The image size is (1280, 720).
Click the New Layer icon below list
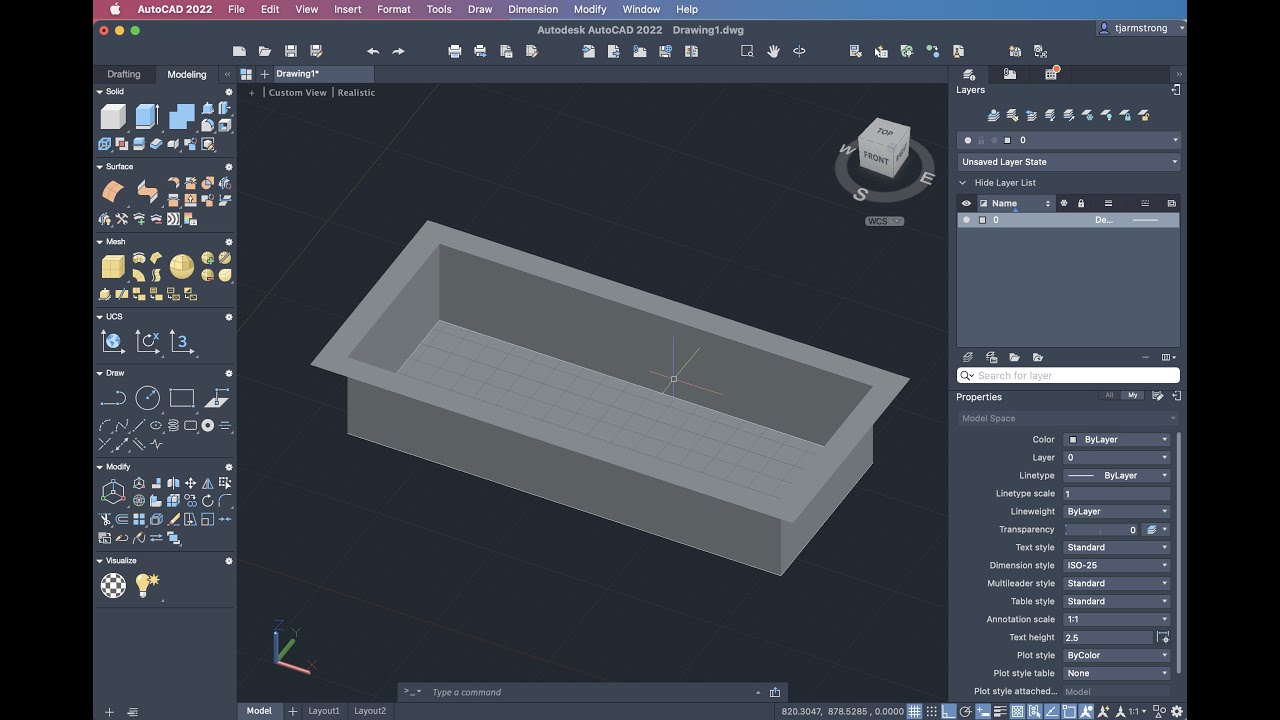tap(967, 357)
